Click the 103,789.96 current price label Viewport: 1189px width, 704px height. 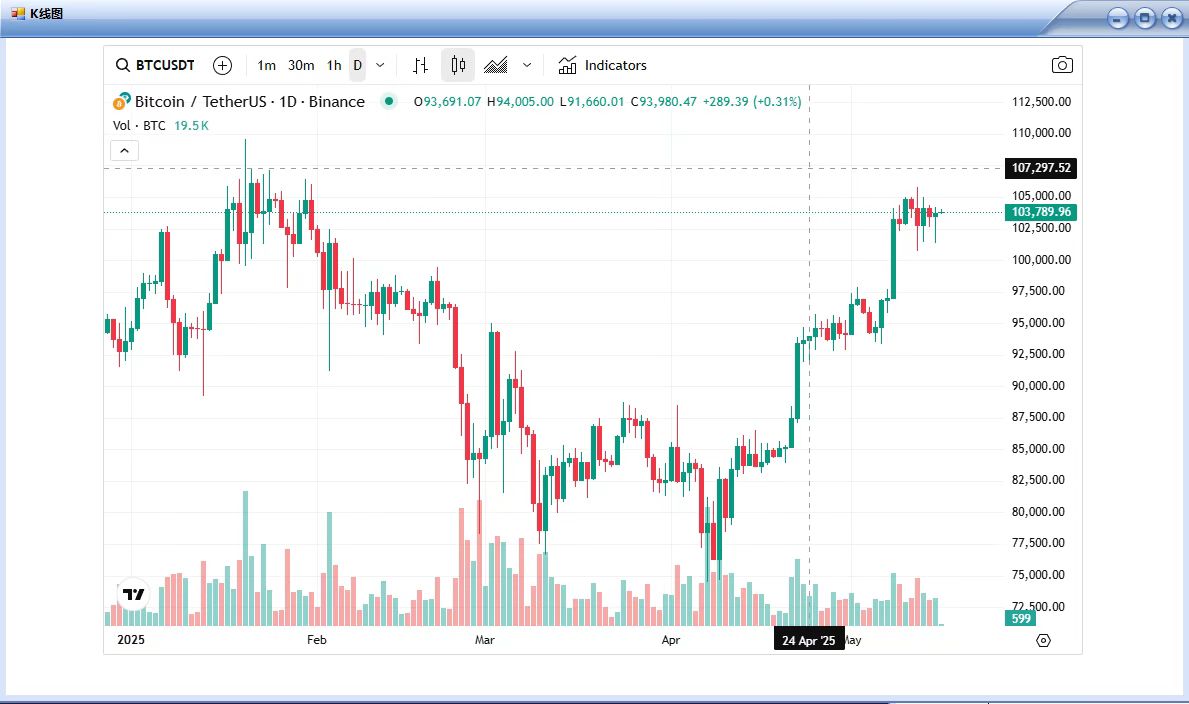[1040, 212]
